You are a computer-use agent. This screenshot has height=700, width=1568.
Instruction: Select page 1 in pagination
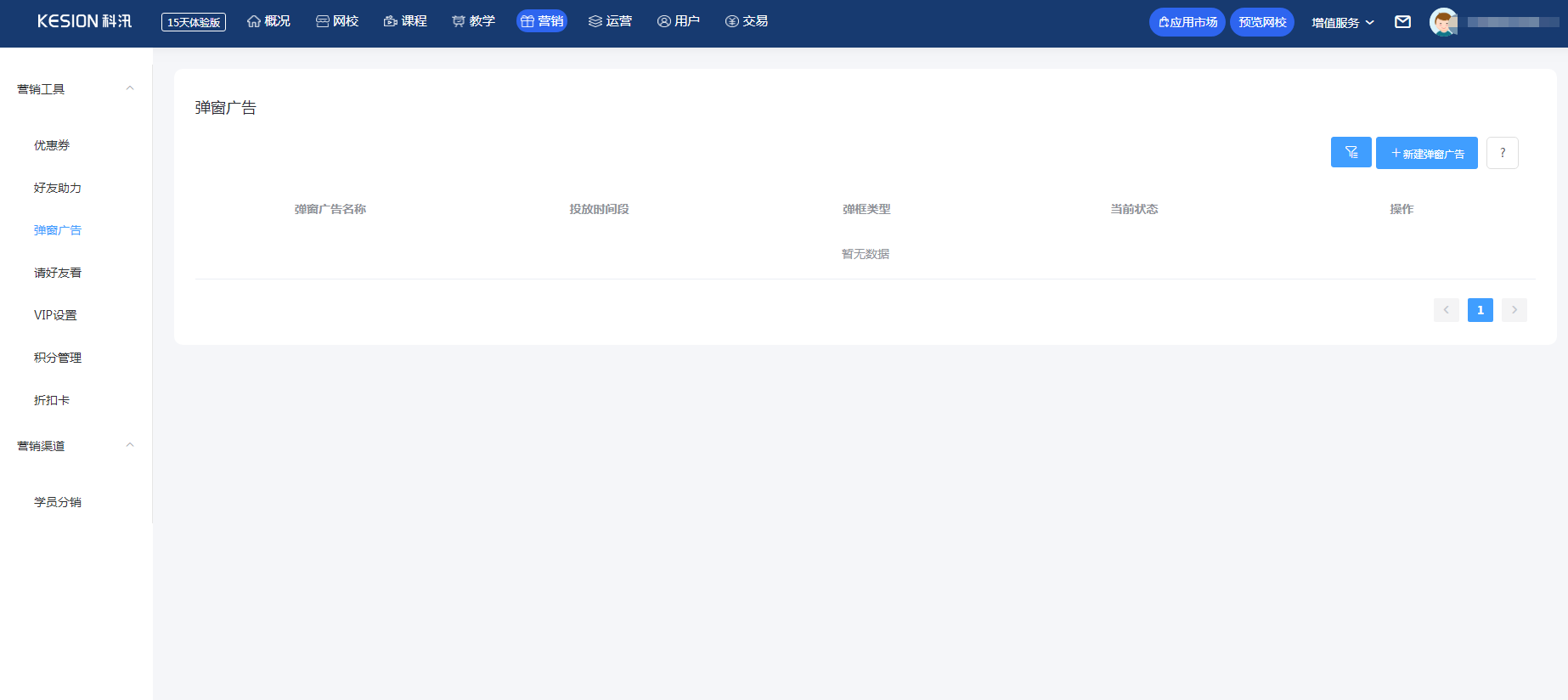tap(1481, 310)
